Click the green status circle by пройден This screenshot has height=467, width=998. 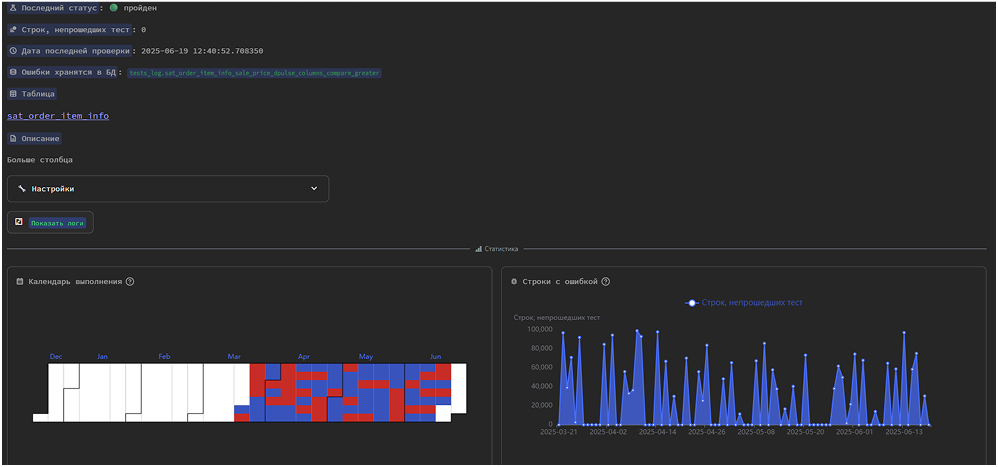pos(113,8)
